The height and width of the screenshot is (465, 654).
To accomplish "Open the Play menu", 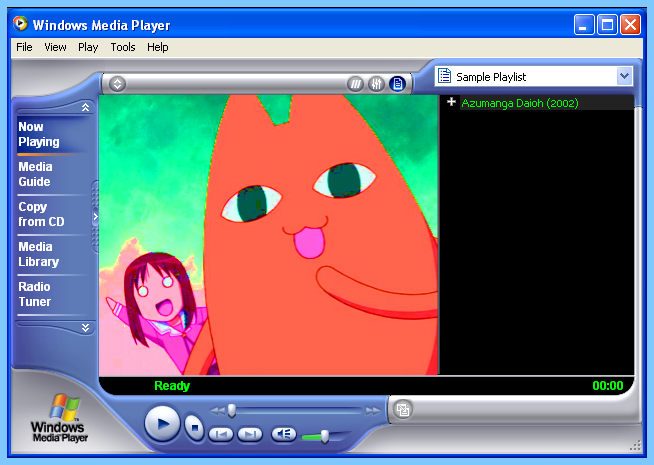I will pyautogui.click(x=88, y=47).
